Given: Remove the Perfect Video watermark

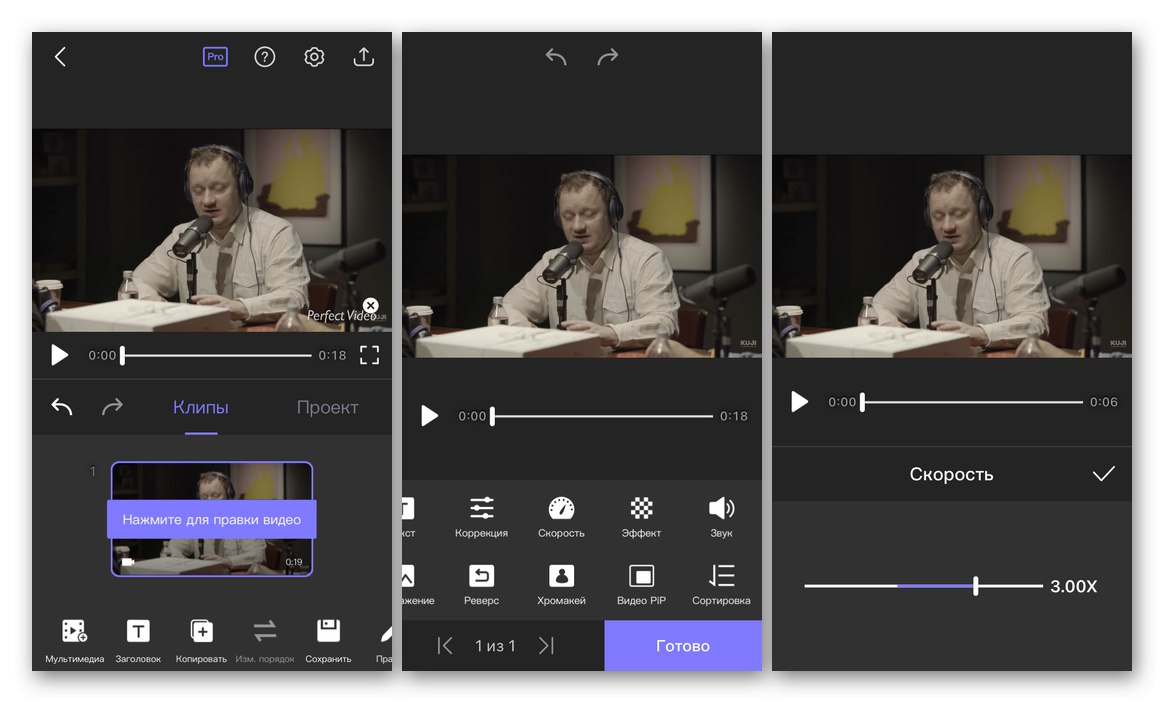Looking at the screenshot, I should click(370, 305).
